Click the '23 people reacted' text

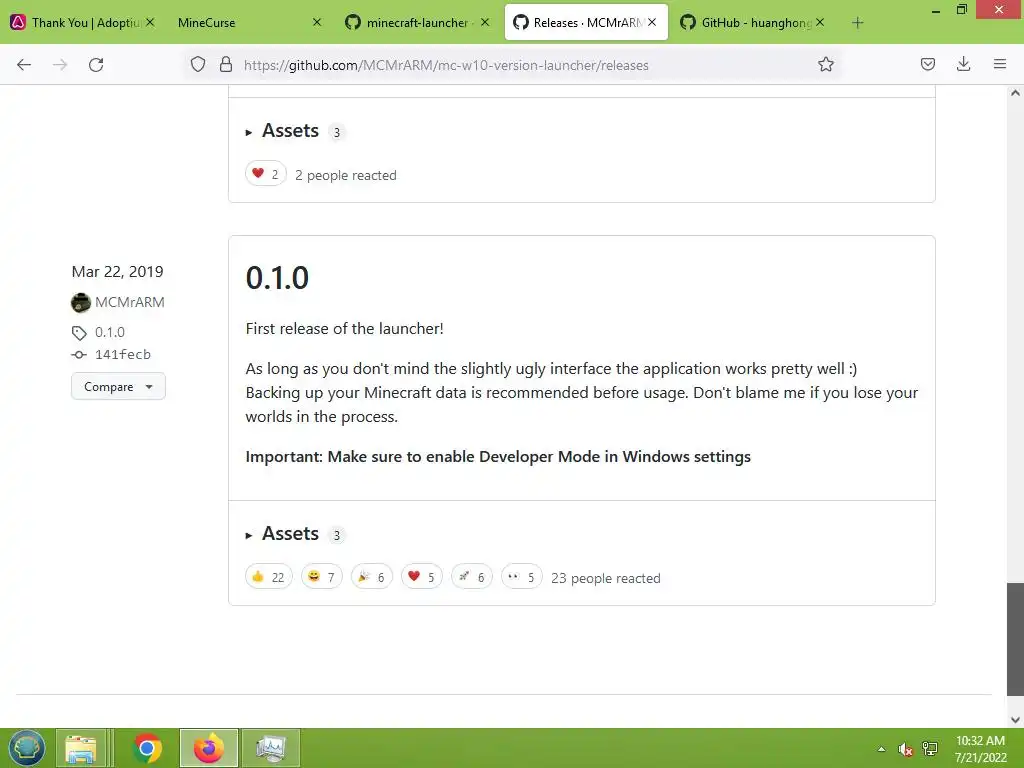coord(605,578)
